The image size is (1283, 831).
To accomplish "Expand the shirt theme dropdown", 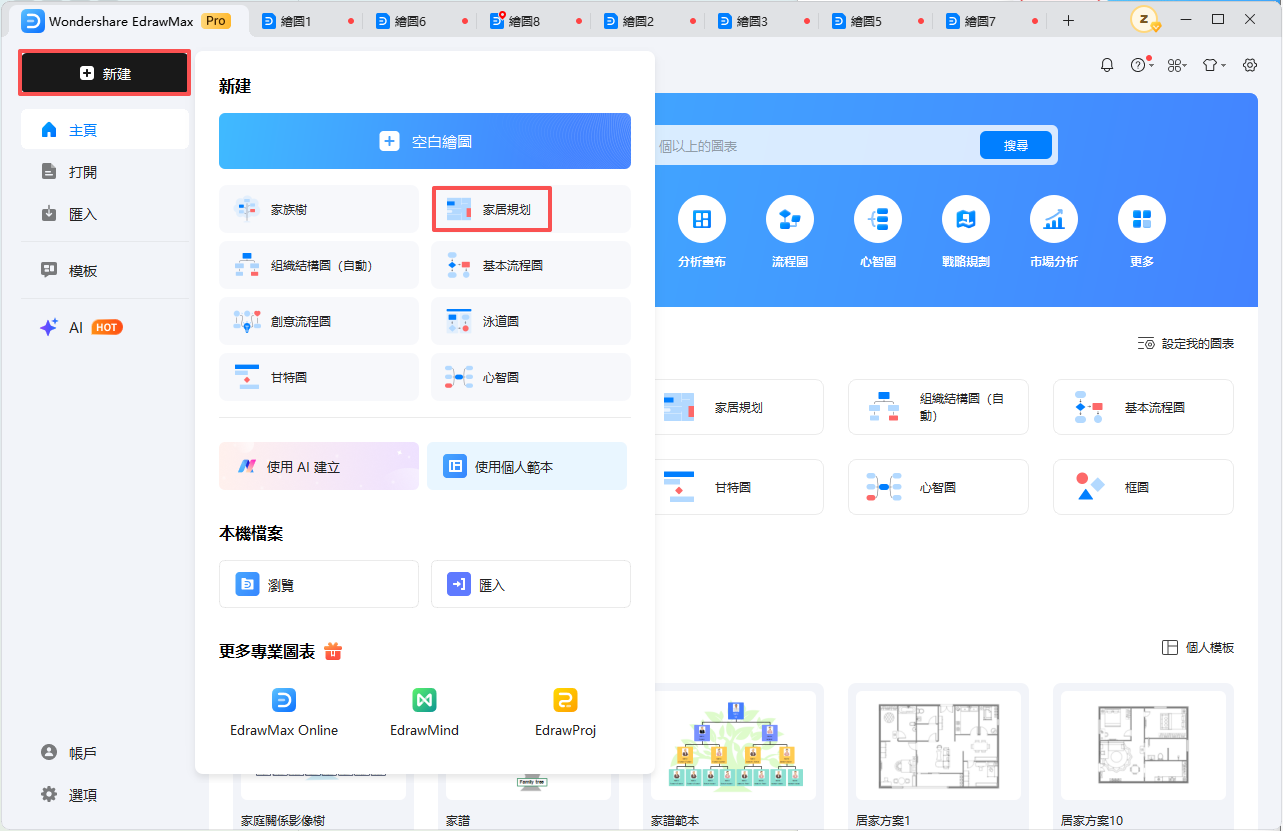I will click(x=1212, y=64).
